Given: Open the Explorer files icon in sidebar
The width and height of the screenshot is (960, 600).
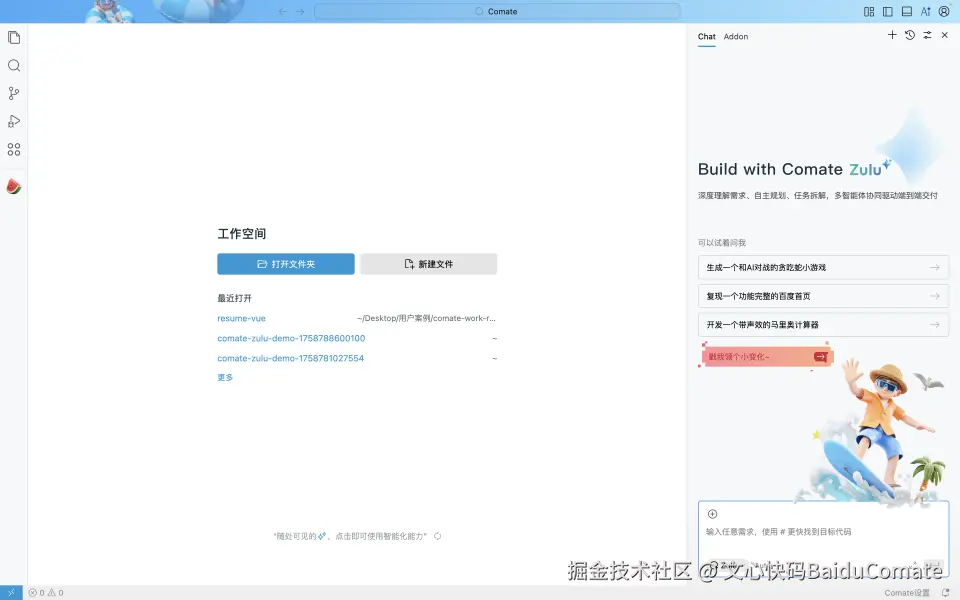Looking at the screenshot, I should (13, 37).
